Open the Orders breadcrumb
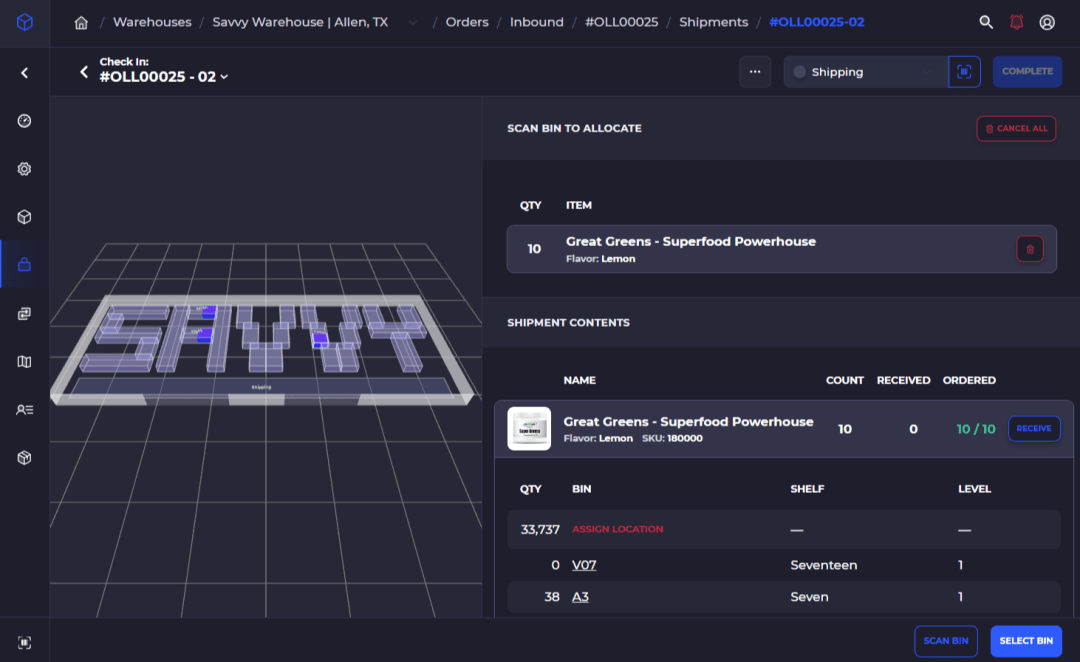 [467, 22]
